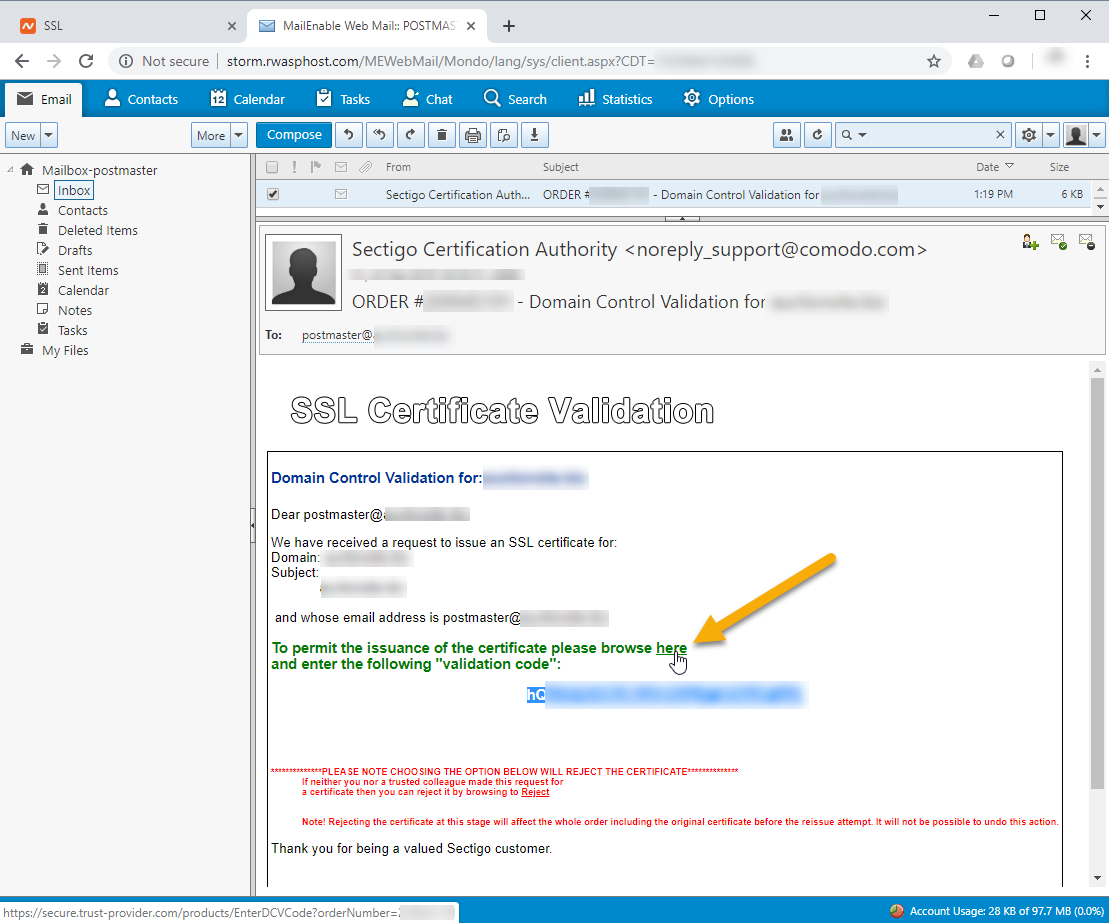Screen dimensions: 1109x923
Task: Click the Reject certificate link
Action: [x=535, y=792]
